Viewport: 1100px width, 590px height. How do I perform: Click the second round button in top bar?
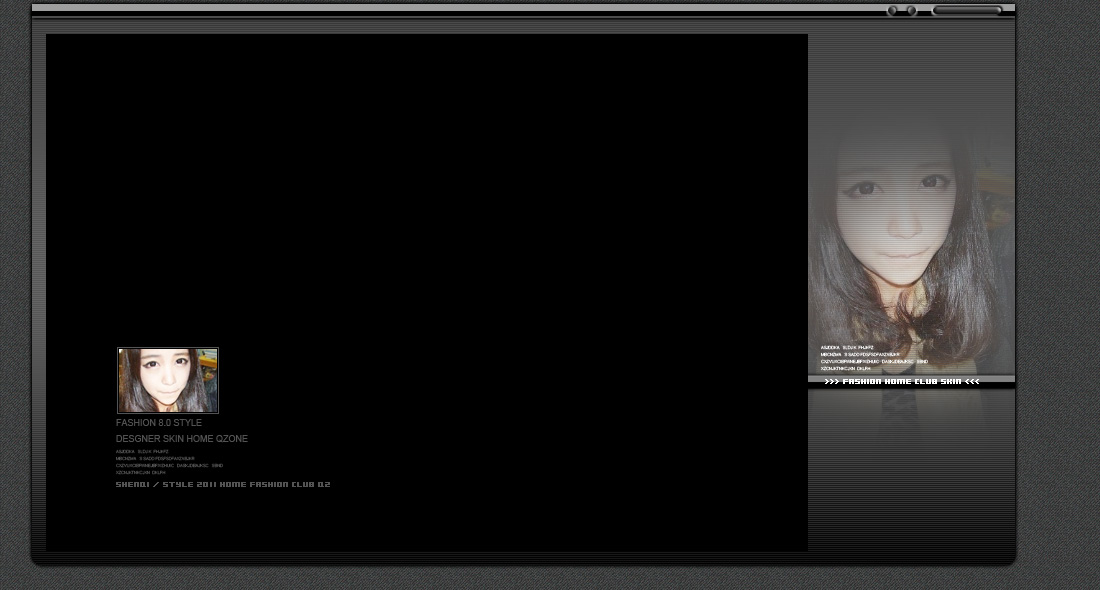coord(911,11)
